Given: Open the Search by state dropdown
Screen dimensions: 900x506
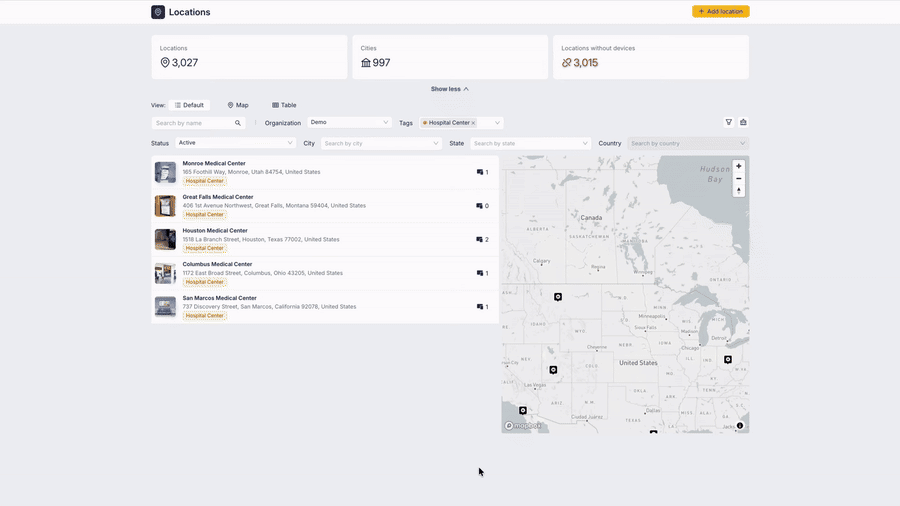Looking at the screenshot, I should click(530, 143).
